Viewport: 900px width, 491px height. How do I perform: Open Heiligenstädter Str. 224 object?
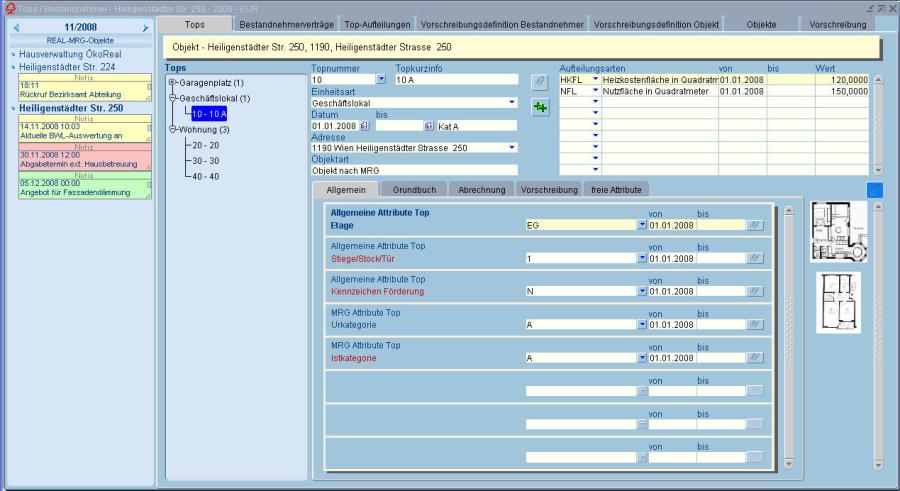coord(67,67)
